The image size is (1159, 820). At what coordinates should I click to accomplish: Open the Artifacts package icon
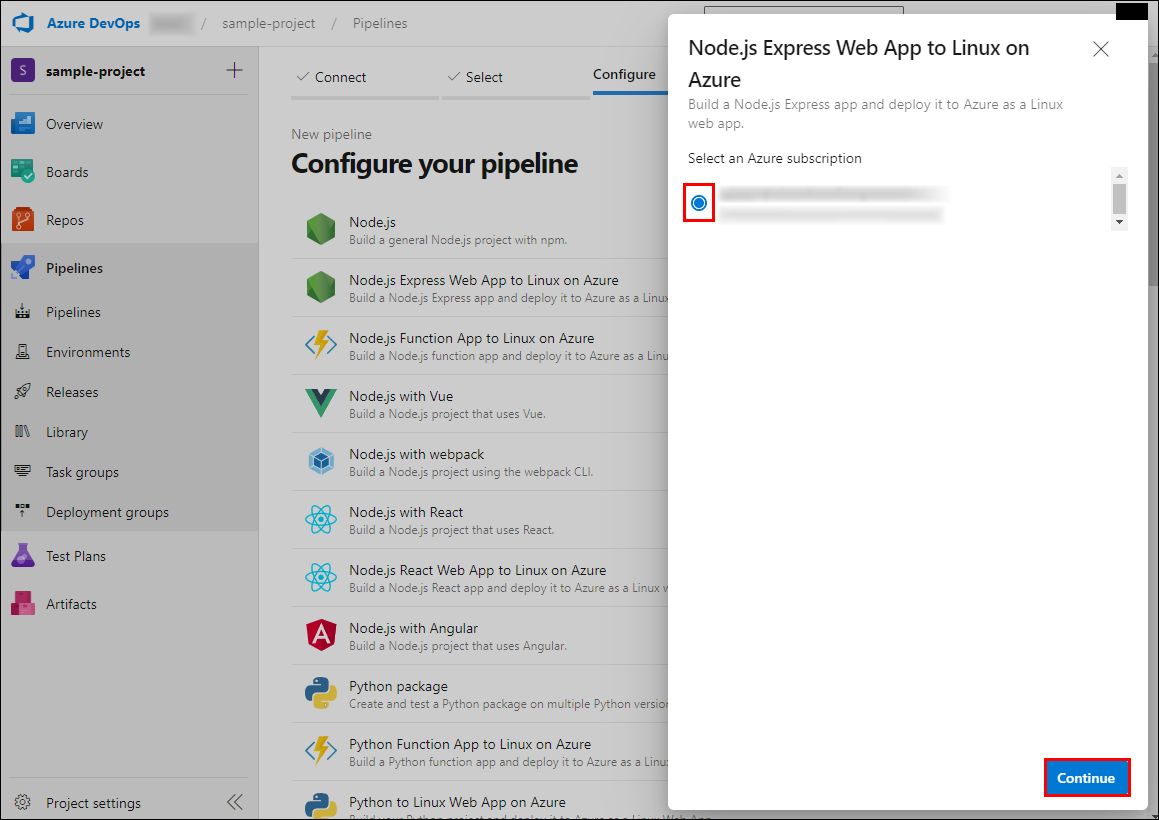coord(23,603)
